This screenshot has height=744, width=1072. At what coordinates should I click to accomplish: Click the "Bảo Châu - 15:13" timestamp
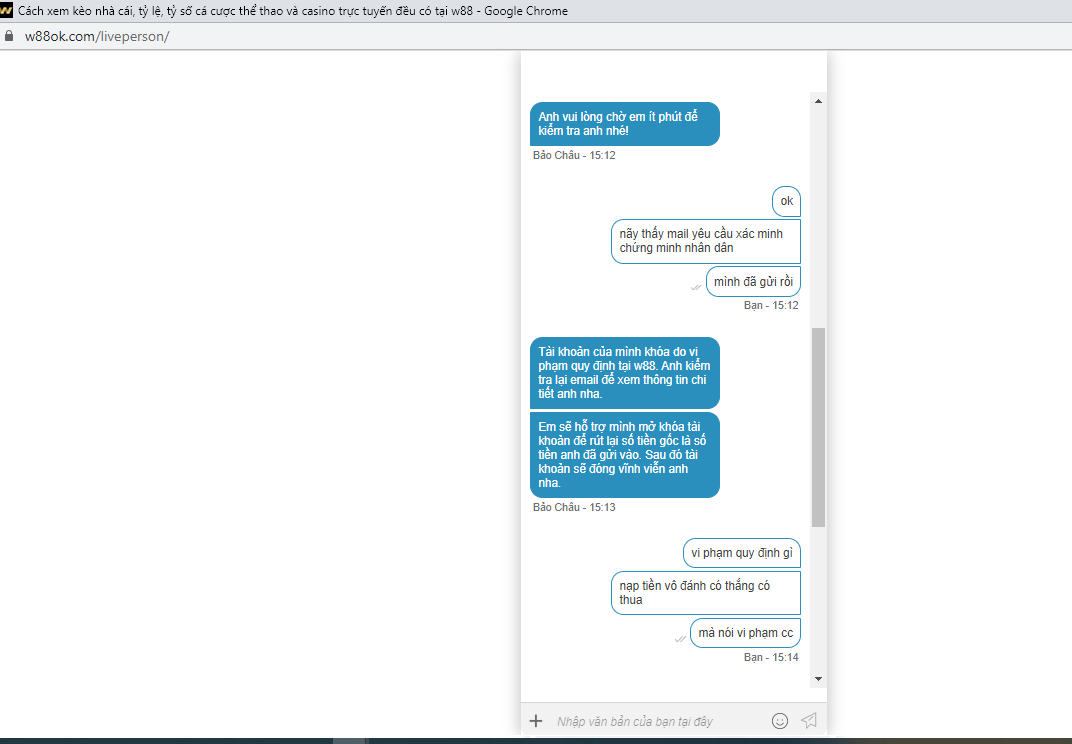point(574,507)
